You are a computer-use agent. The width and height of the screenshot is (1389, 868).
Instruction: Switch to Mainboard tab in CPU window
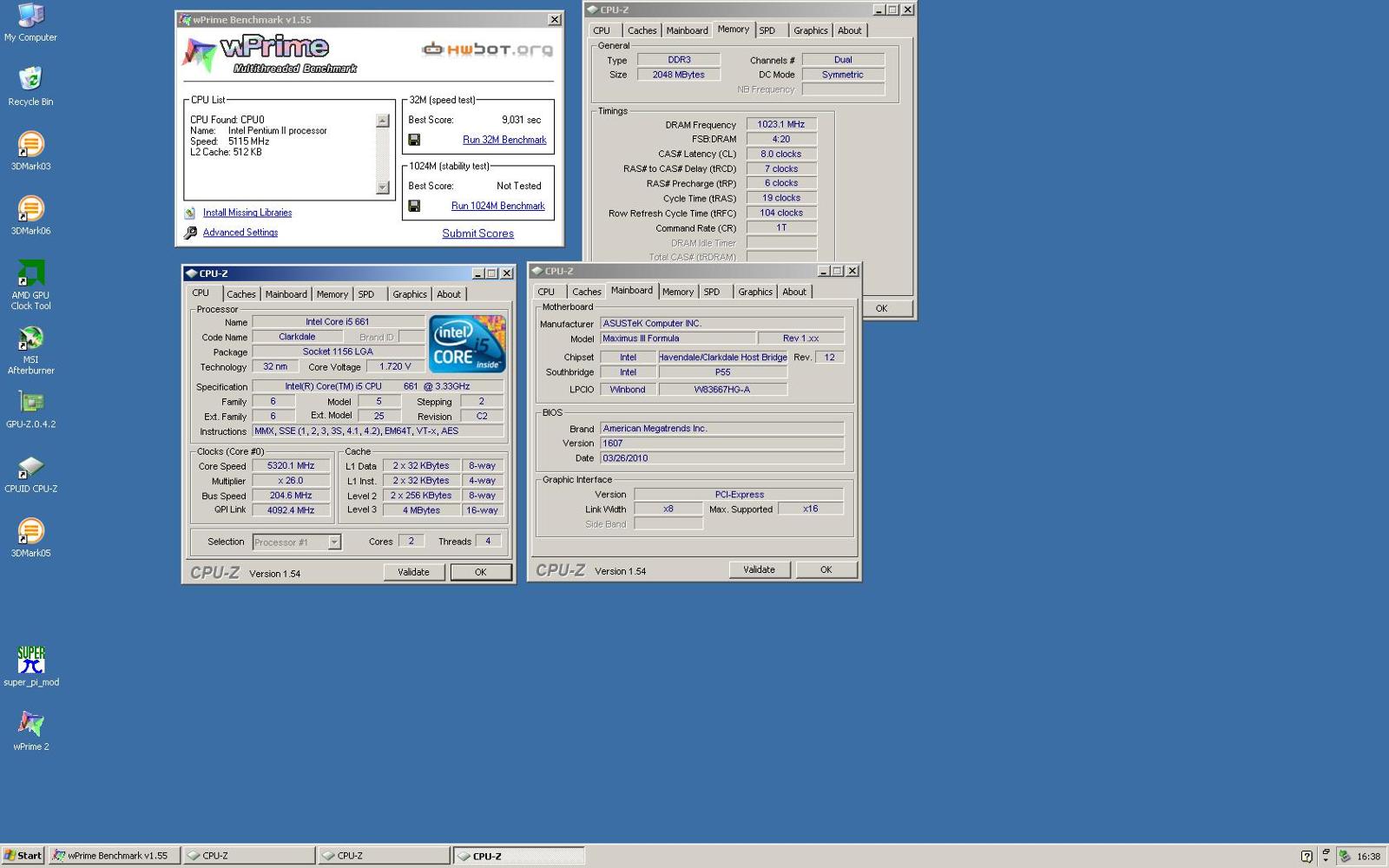(x=286, y=294)
